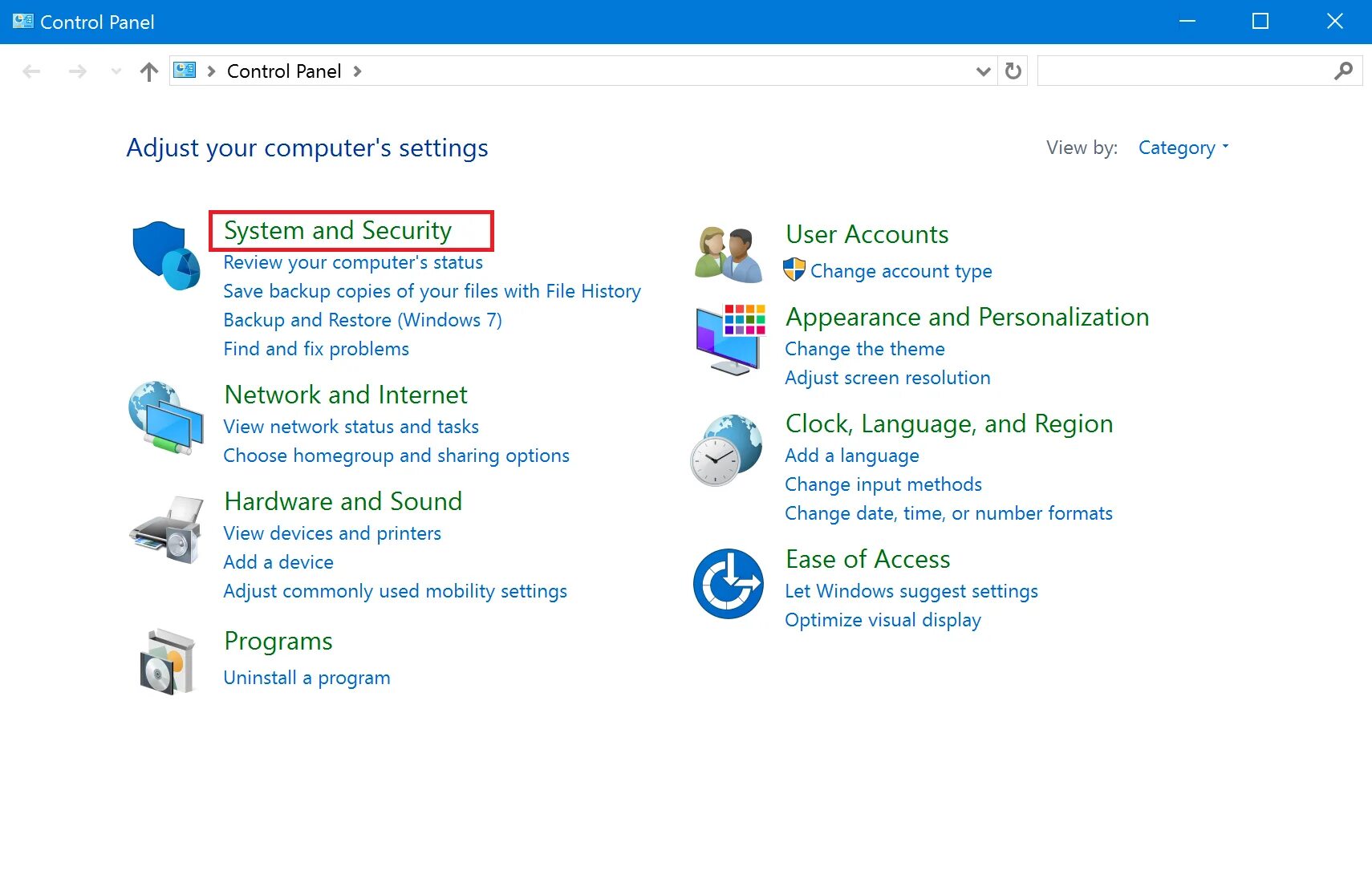Open the System and Security shield icon
1372x883 pixels.
pyautogui.click(x=166, y=255)
